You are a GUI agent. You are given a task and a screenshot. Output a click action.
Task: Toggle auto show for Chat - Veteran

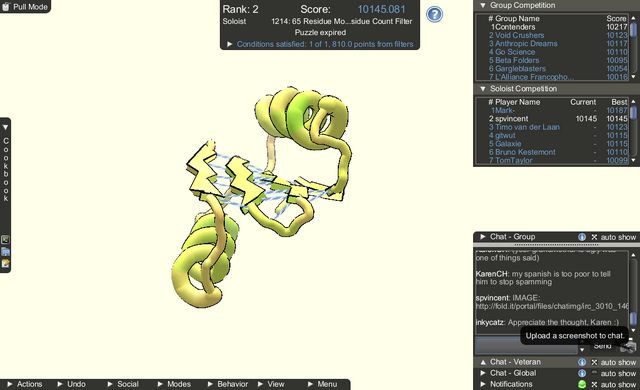pos(594,362)
